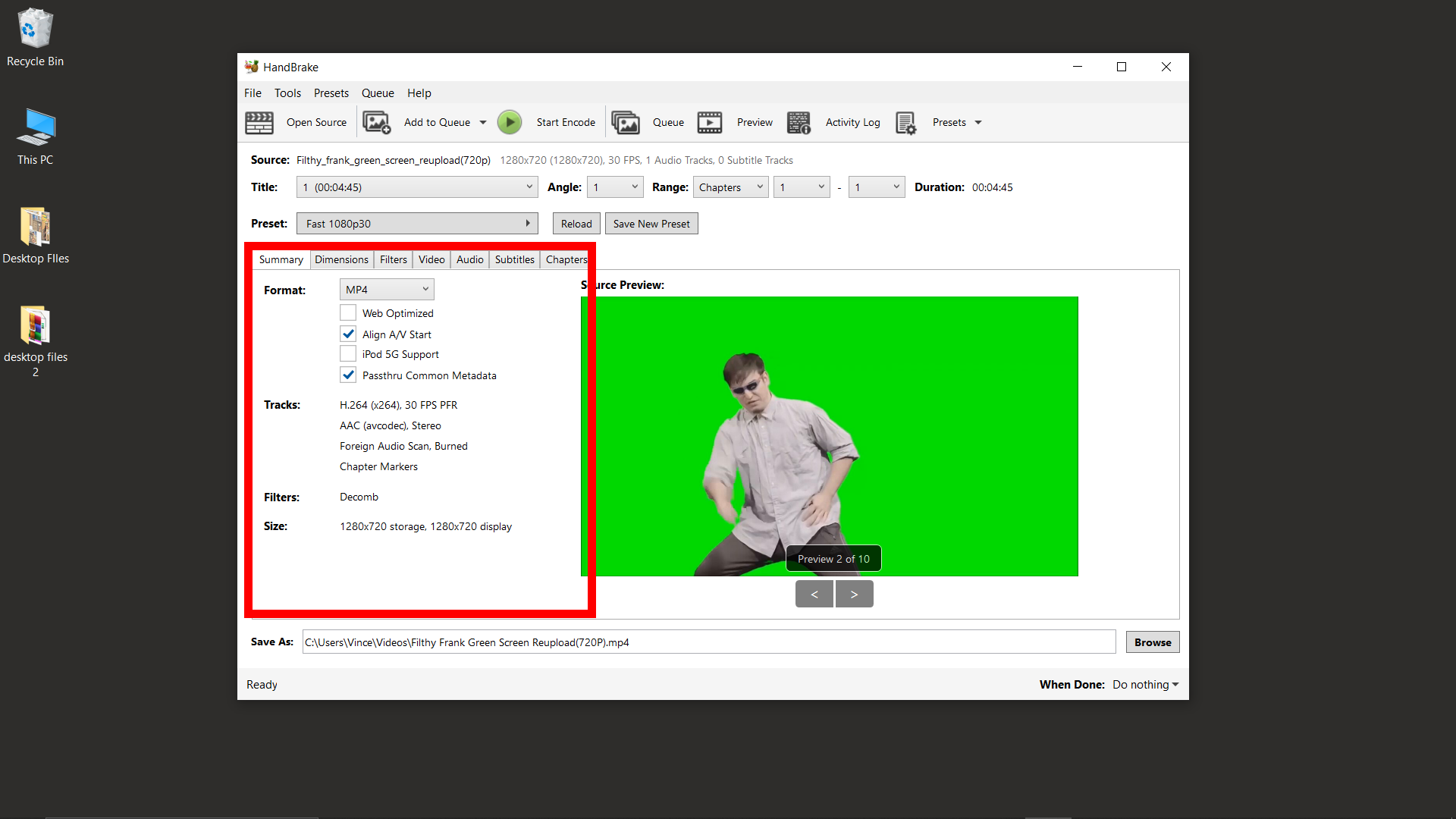Enable Web Optimized option
This screenshot has width=1456, height=819.
point(348,312)
